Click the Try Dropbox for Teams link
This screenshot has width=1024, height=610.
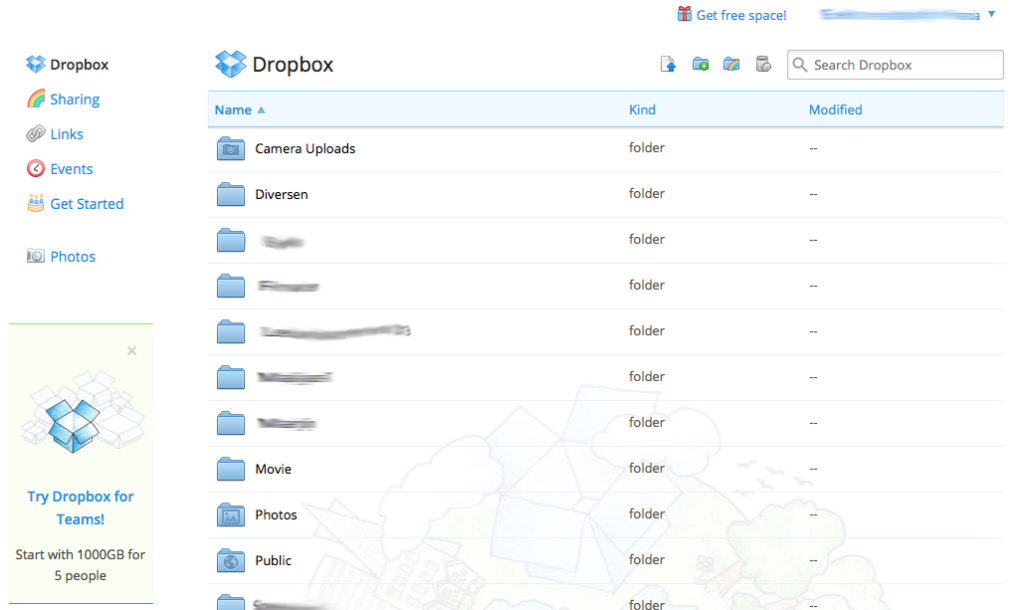coord(80,507)
